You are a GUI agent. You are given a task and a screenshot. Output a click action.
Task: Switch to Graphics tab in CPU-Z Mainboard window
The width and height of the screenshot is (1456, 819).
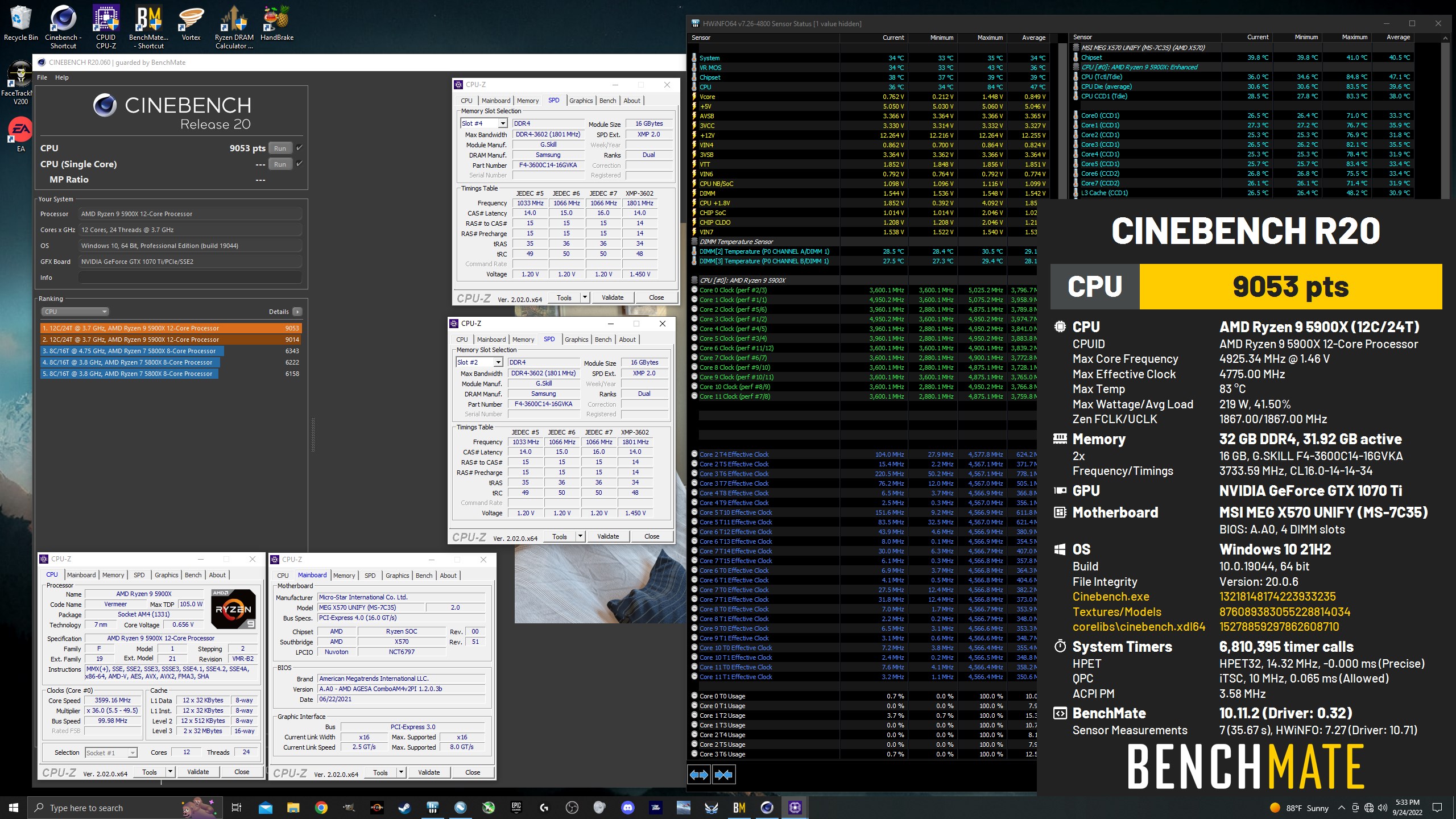397,576
